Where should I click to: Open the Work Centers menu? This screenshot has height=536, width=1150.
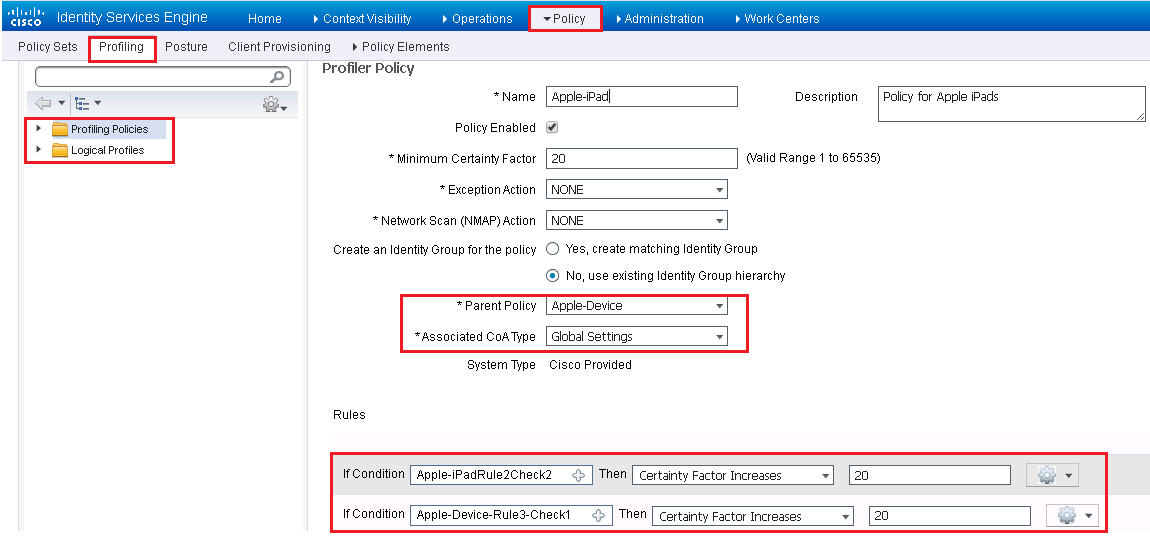pyautogui.click(x=777, y=18)
